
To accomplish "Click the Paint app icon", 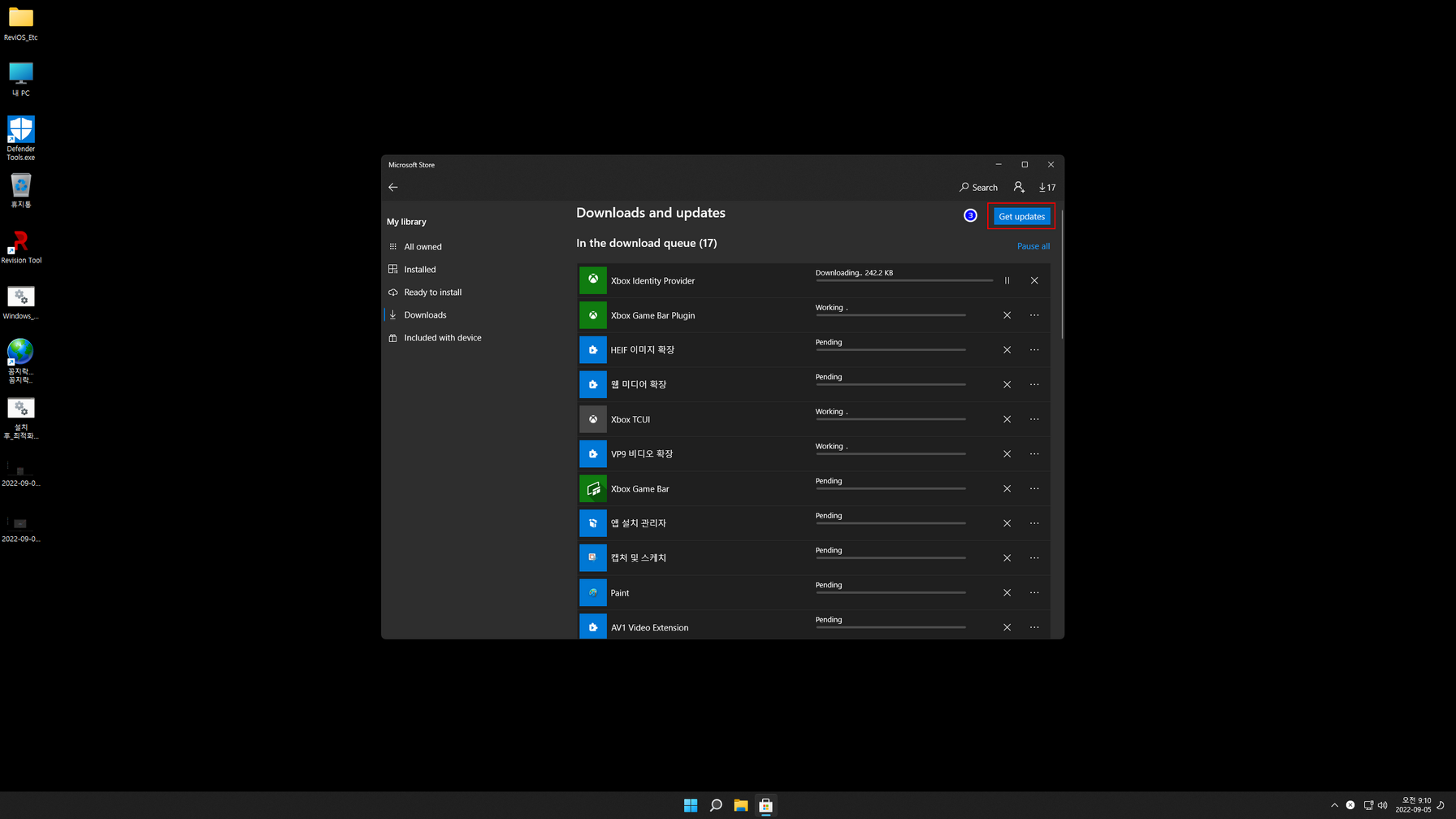I will tap(593, 592).
